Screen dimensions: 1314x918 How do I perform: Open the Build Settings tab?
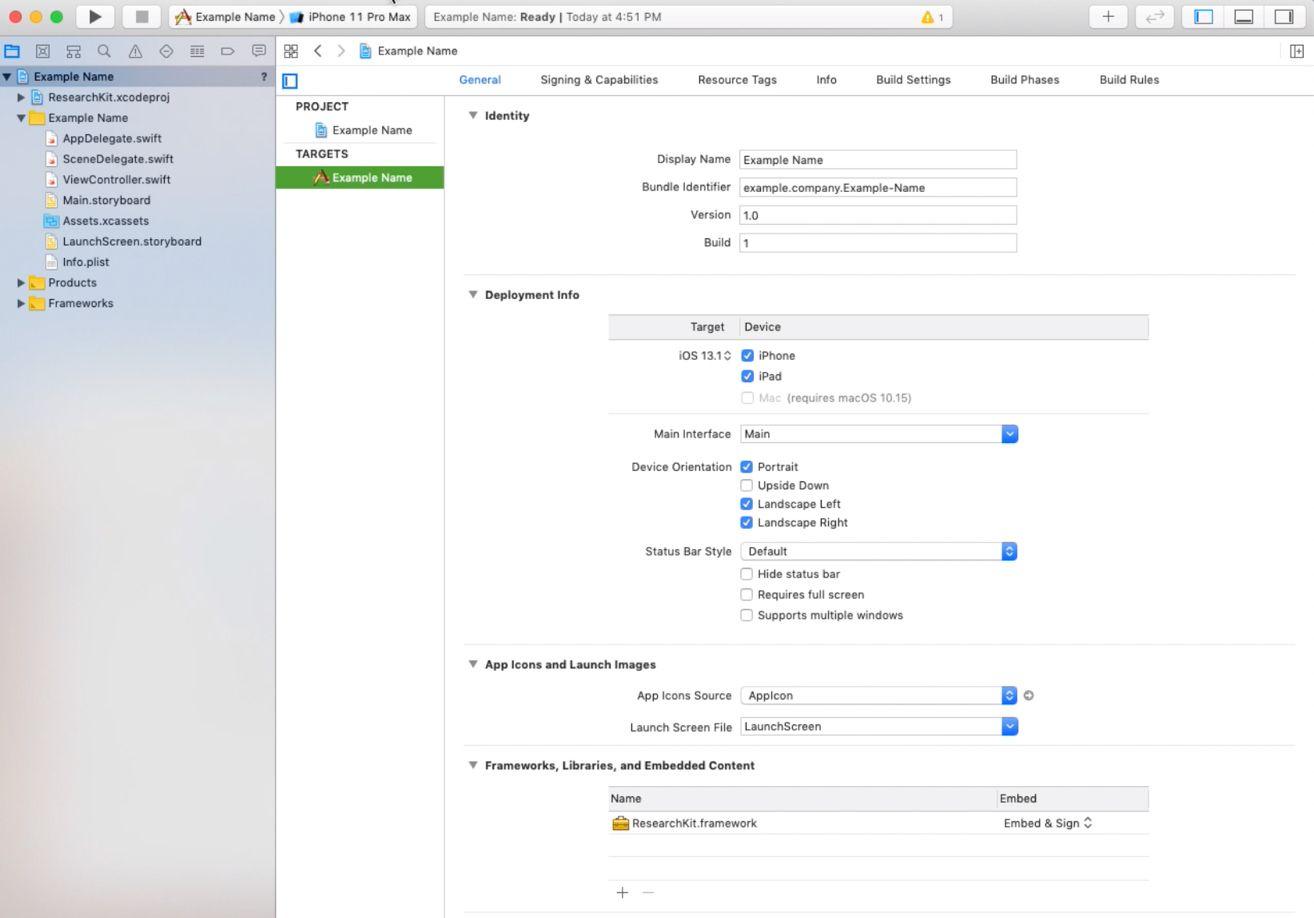[x=912, y=79]
